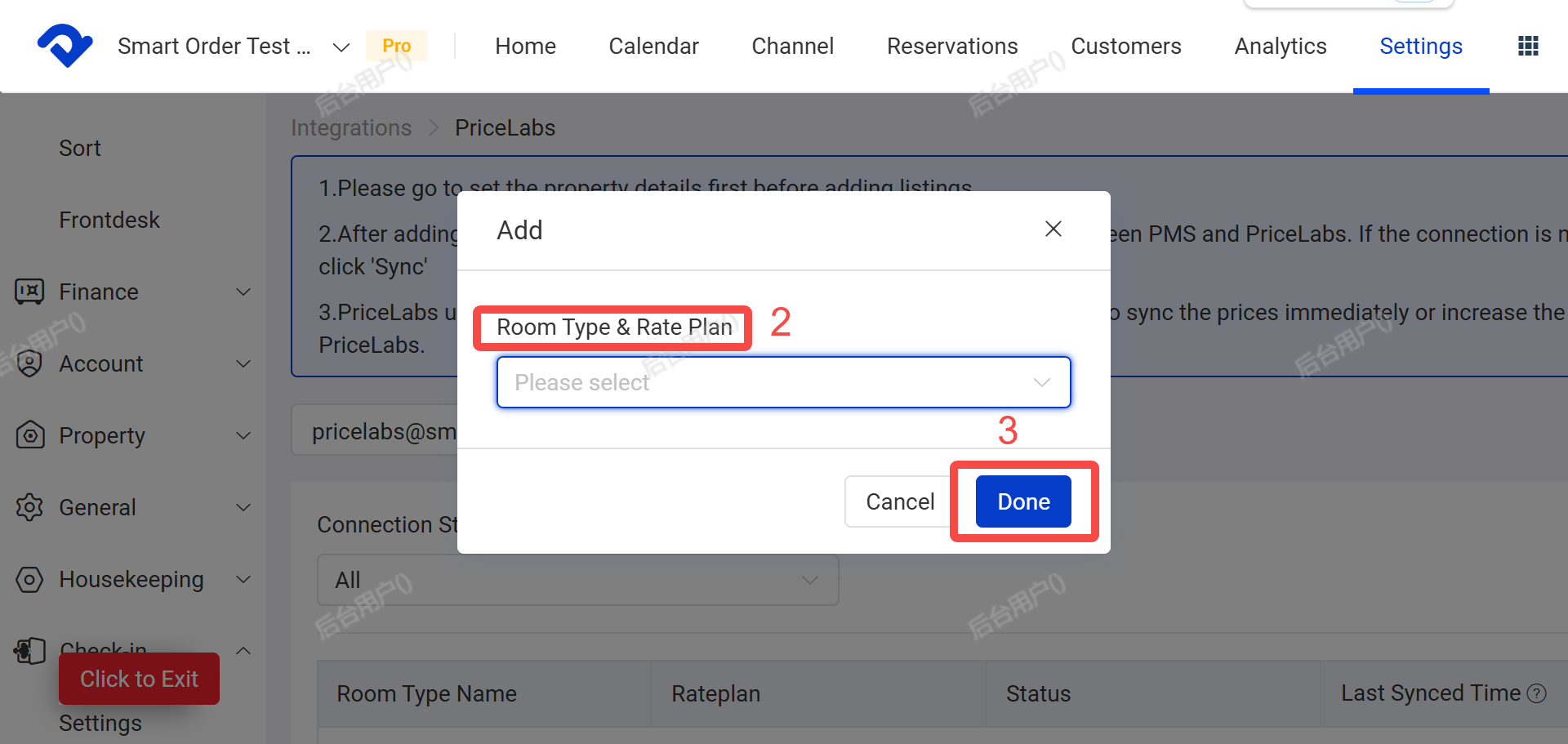Close the Add dialog with X
Screen dimensions: 1568x744
[x=1053, y=229]
